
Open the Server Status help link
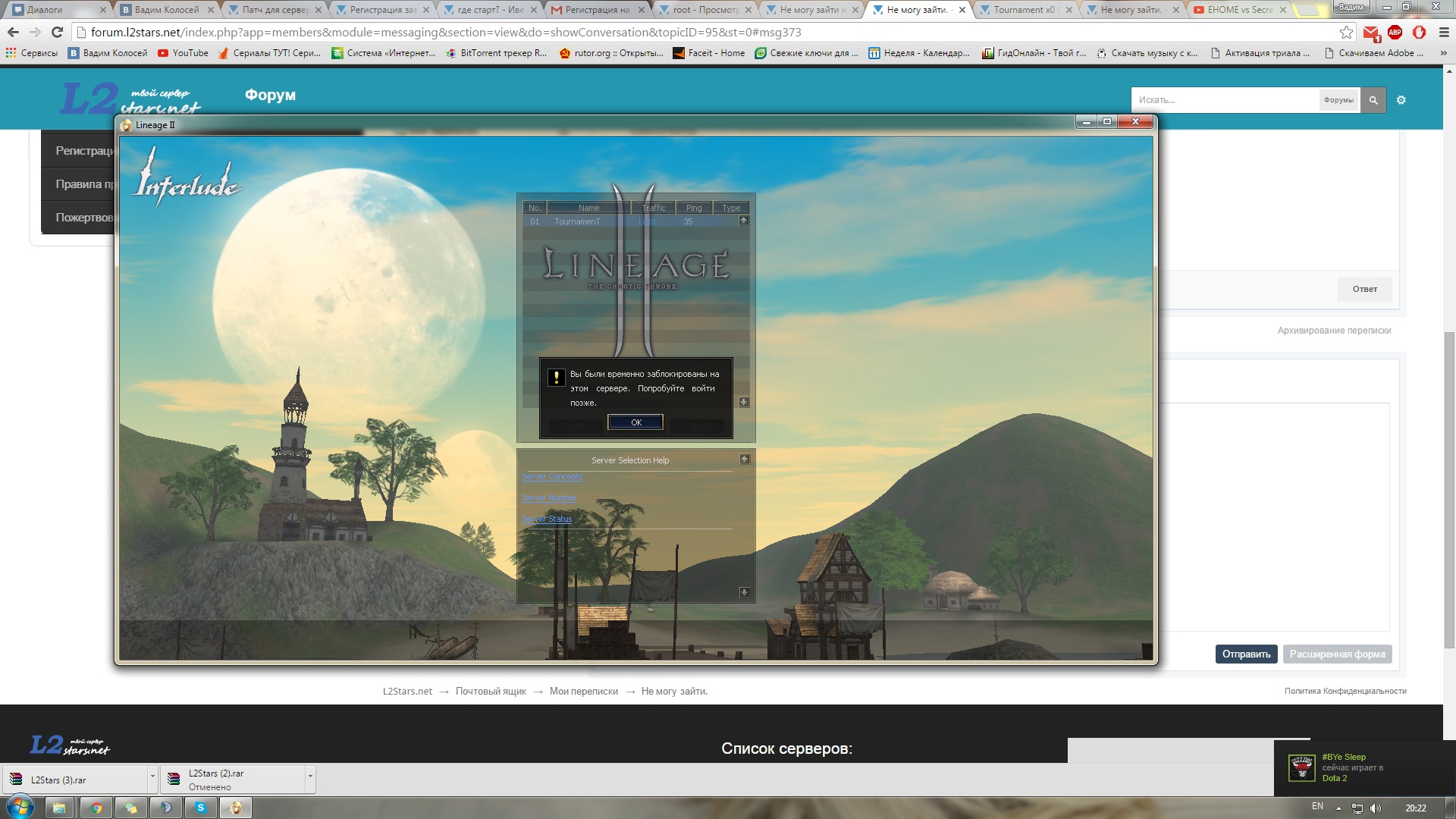click(x=547, y=519)
